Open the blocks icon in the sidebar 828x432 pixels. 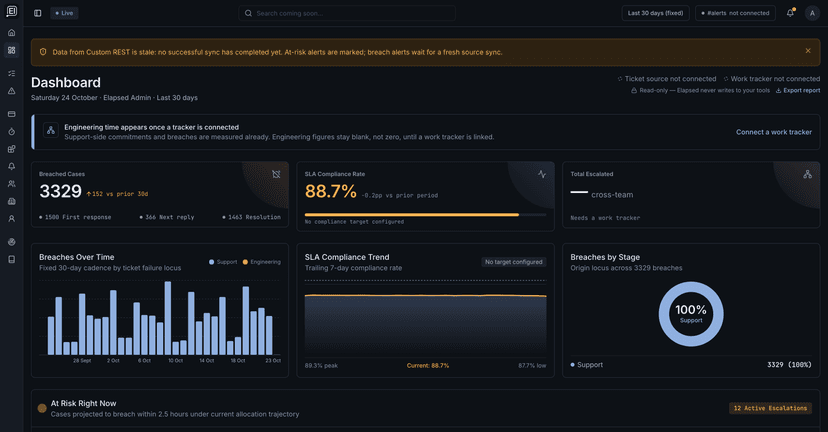12,149
